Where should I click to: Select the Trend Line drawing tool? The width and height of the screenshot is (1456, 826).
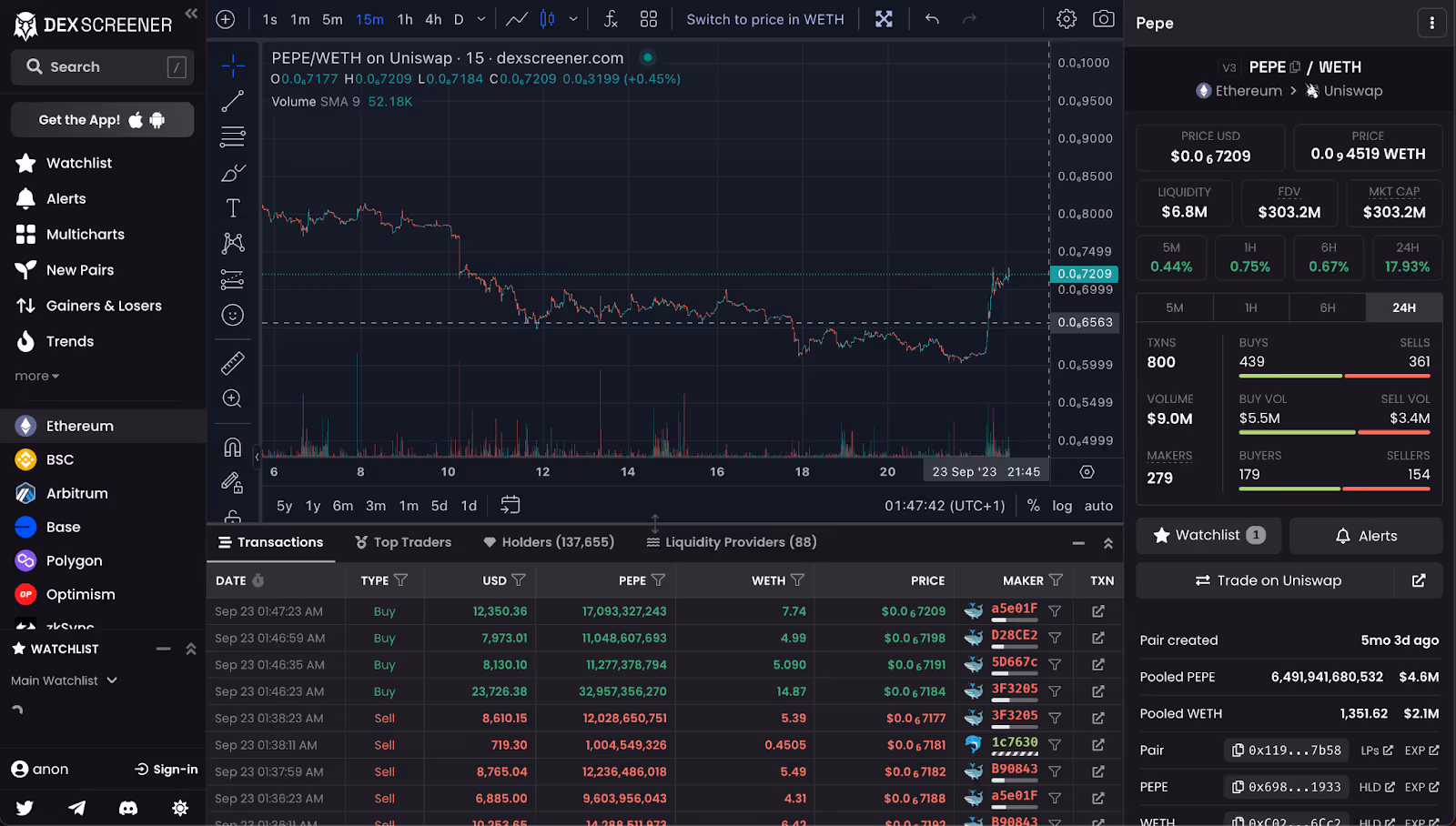pyautogui.click(x=232, y=100)
